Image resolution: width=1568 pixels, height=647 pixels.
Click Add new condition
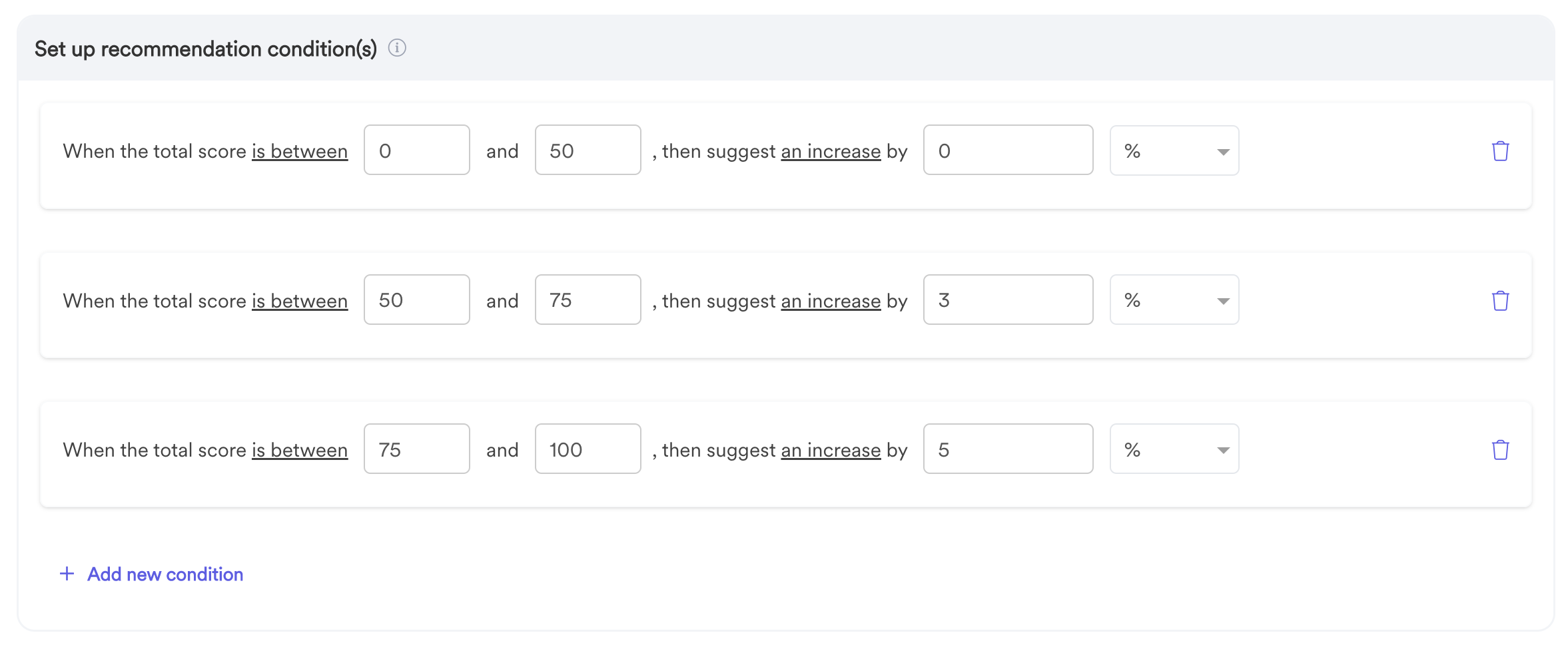tap(165, 574)
